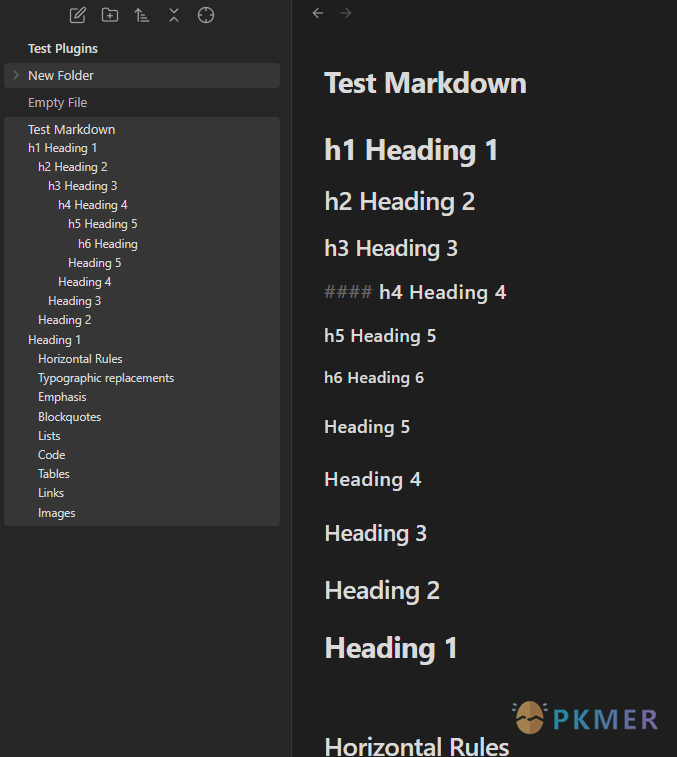Place cursor in editor h5 Heading 5

[x=380, y=336]
